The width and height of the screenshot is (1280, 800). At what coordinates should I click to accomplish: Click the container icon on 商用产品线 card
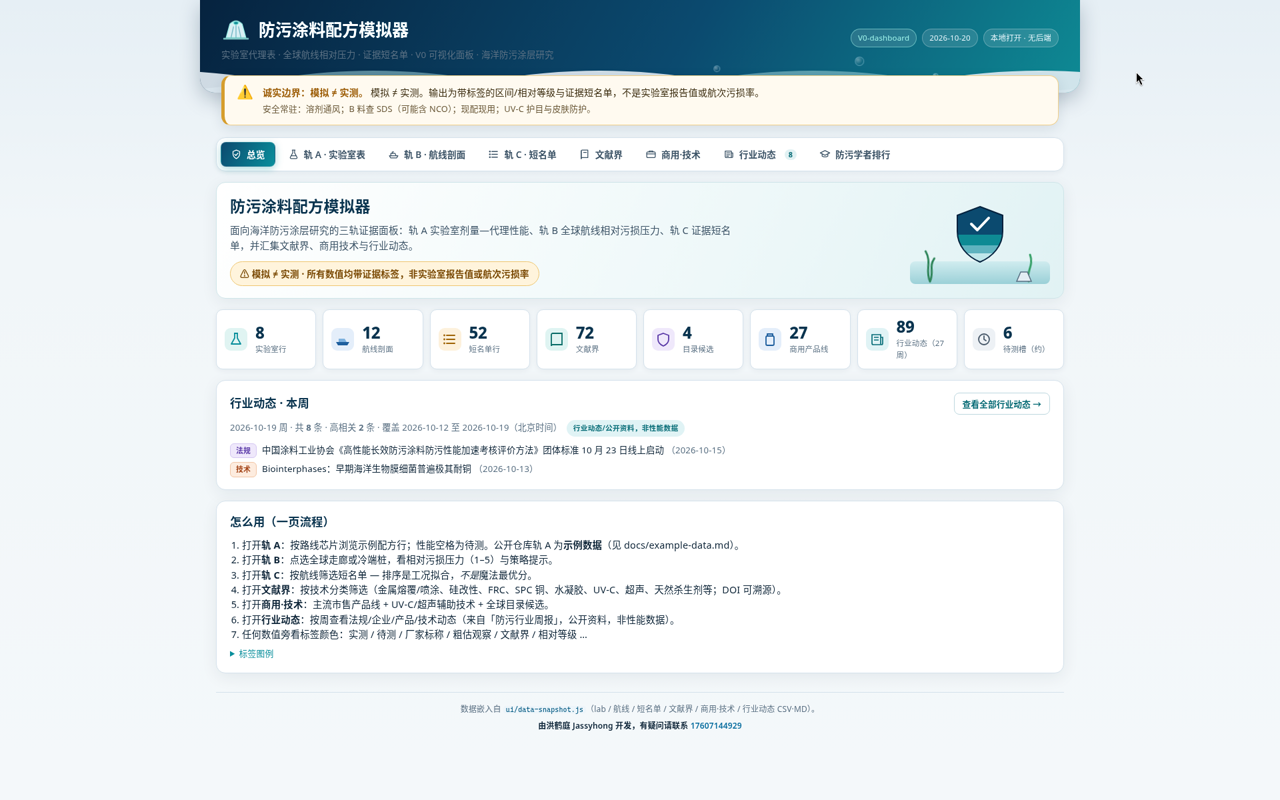(x=770, y=339)
